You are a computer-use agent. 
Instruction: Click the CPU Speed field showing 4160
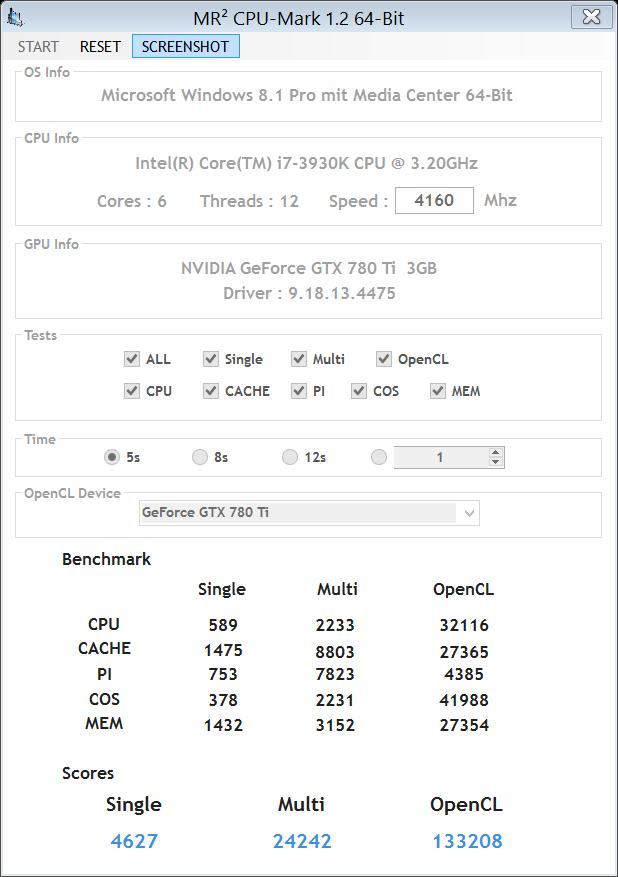[434, 200]
